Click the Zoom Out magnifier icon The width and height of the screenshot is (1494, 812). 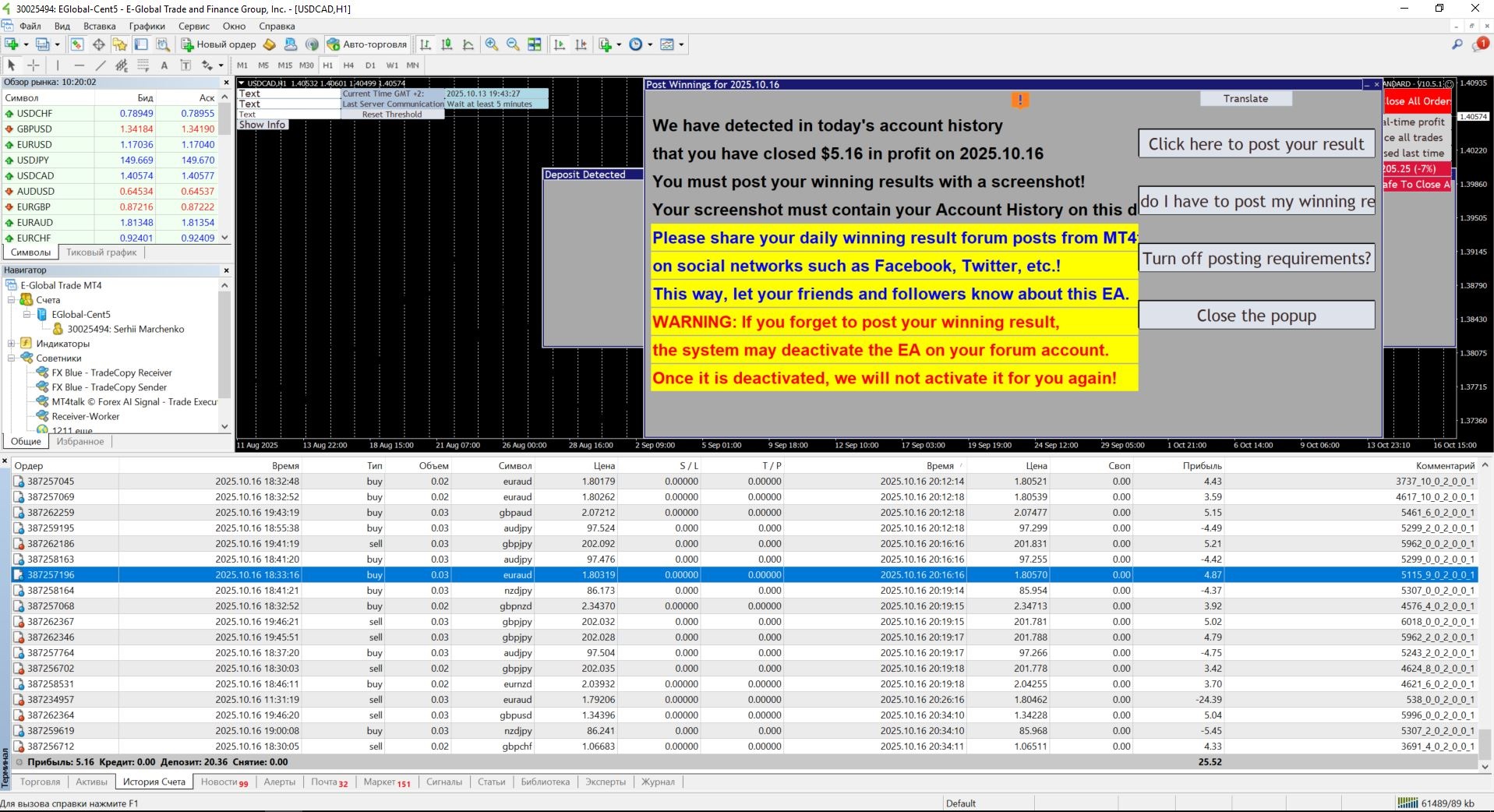point(513,44)
